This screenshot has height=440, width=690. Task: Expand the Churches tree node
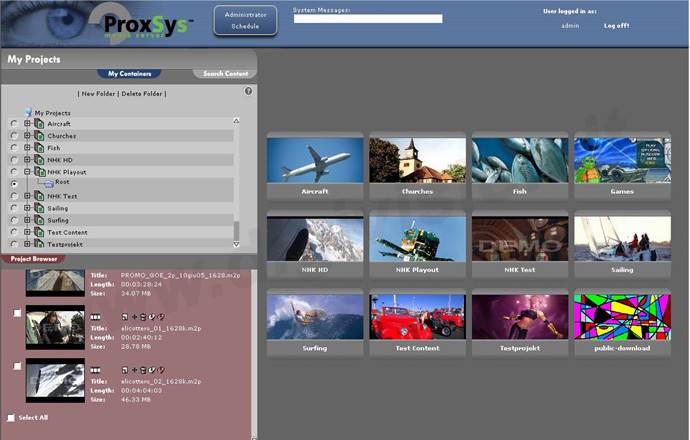point(27,136)
